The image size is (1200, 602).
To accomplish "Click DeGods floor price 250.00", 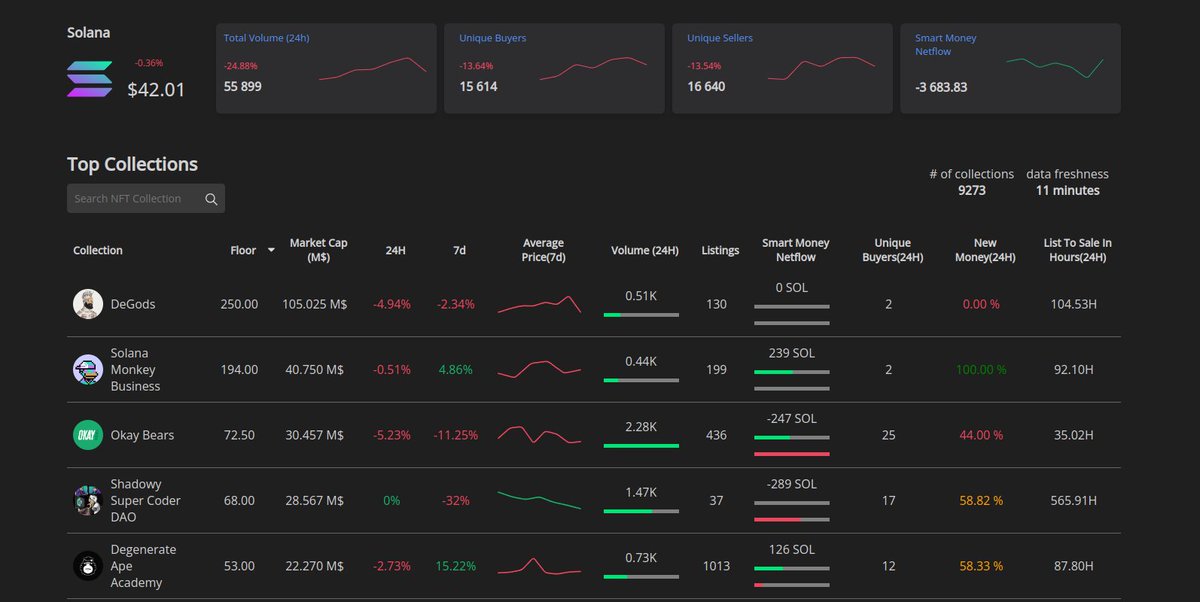I will (239, 304).
